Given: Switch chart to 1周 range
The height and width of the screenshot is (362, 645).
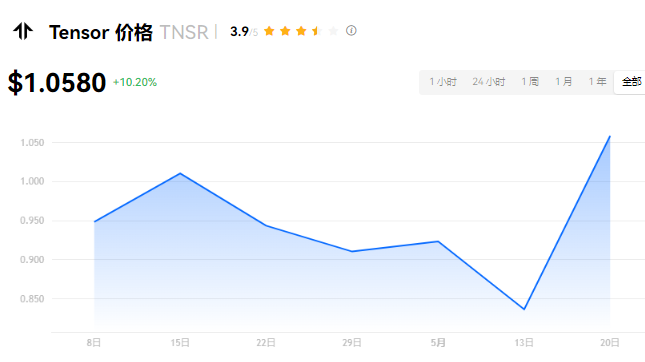Looking at the screenshot, I should point(530,82).
